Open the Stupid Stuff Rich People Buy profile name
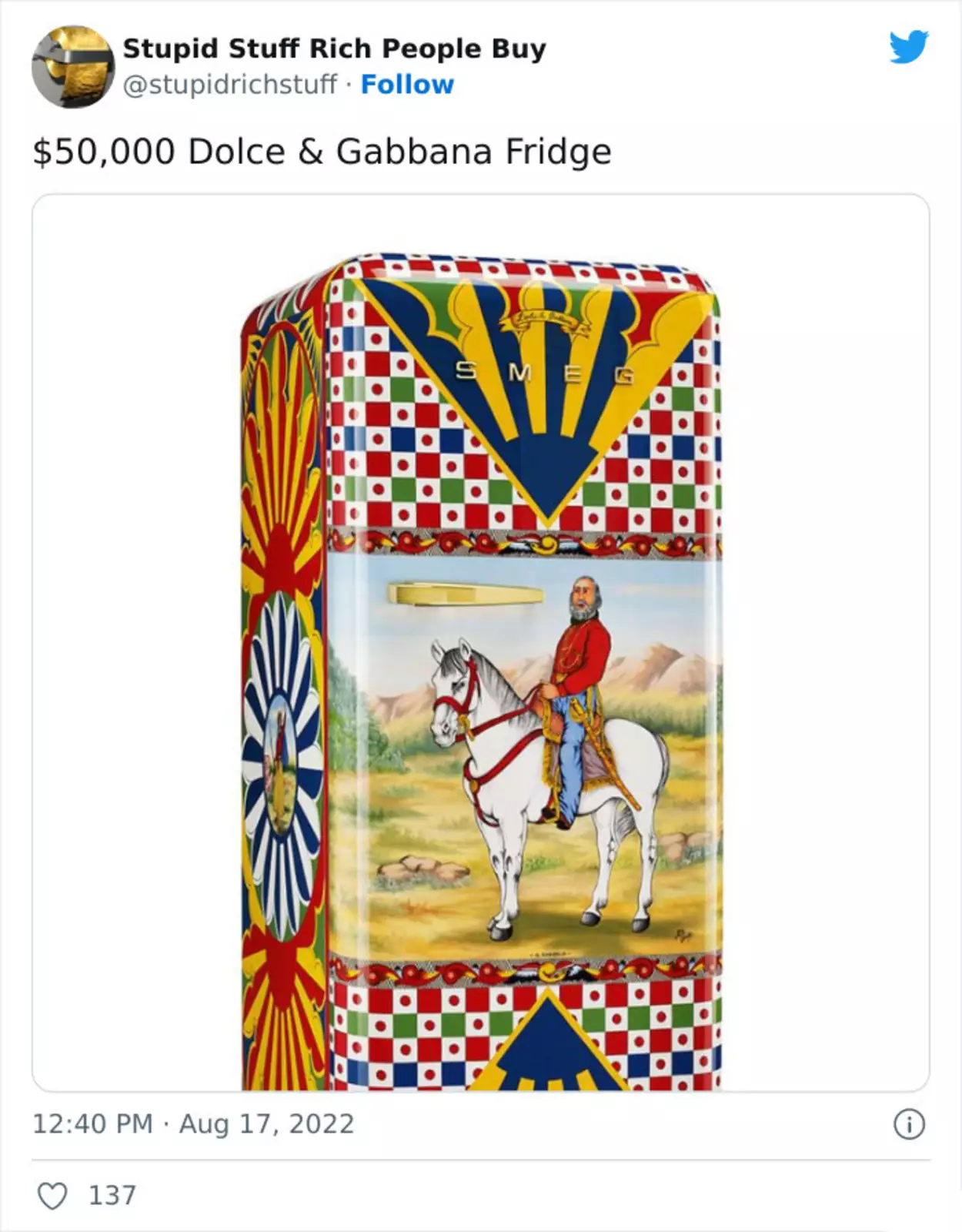Screen dimensions: 962x1232 click(334, 48)
